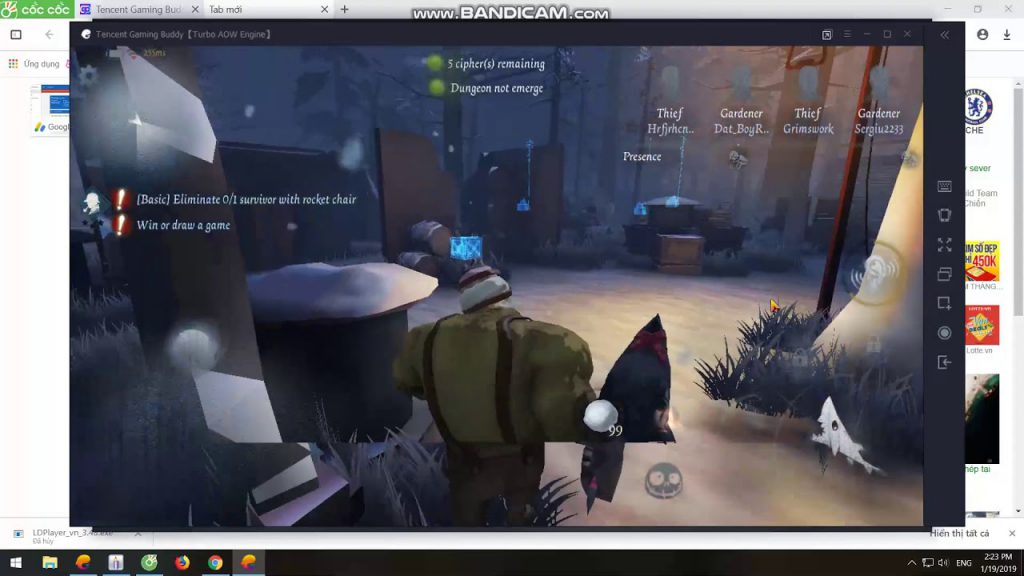
Task: Open Firefox from the taskbar
Action: [182, 562]
